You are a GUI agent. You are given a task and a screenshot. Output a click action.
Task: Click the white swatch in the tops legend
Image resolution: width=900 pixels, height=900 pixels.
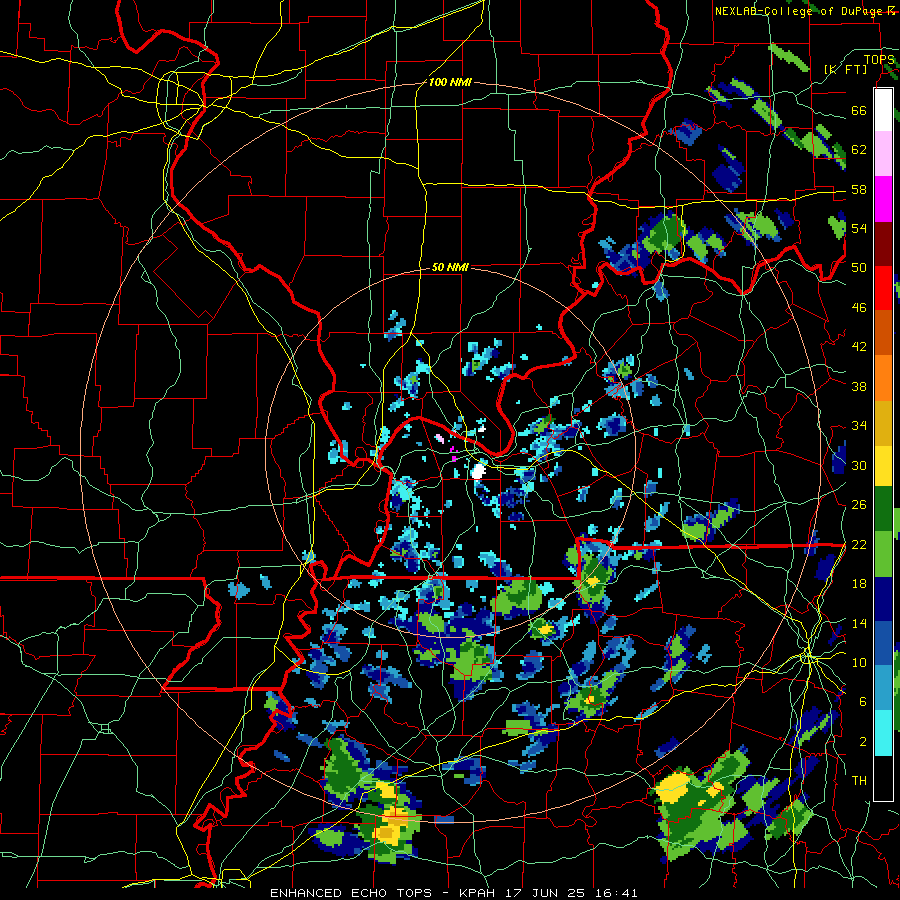pyautogui.click(x=883, y=110)
